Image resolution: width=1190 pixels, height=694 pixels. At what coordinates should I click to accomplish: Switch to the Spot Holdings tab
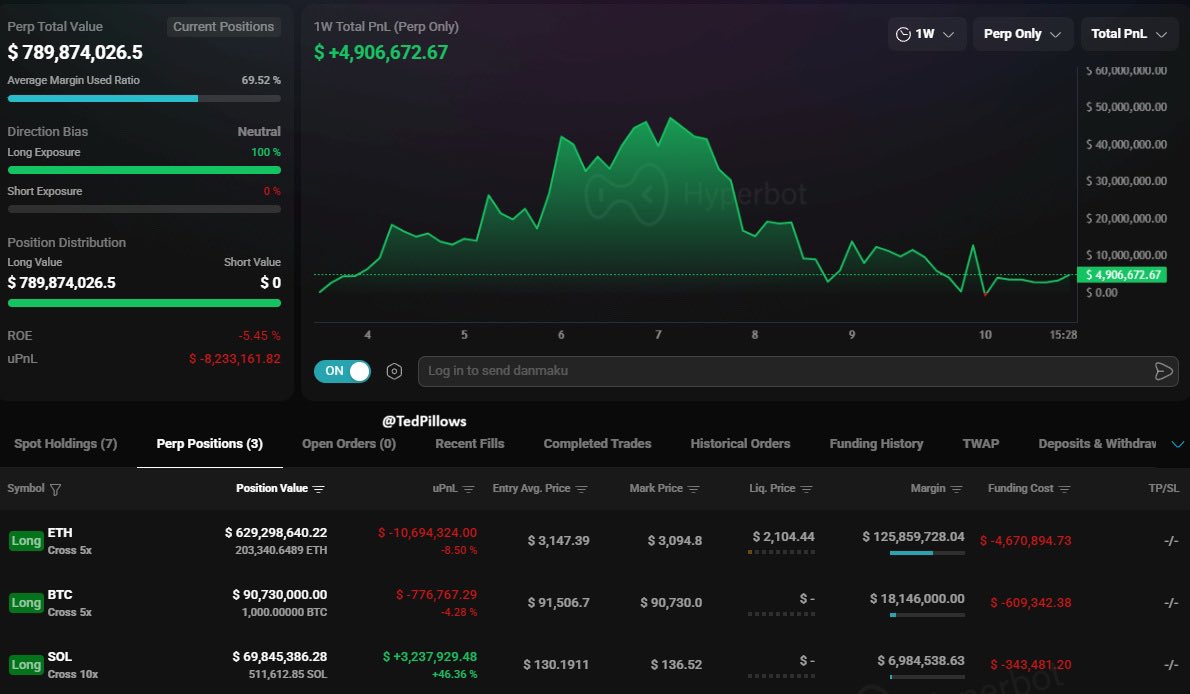coord(64,443)
